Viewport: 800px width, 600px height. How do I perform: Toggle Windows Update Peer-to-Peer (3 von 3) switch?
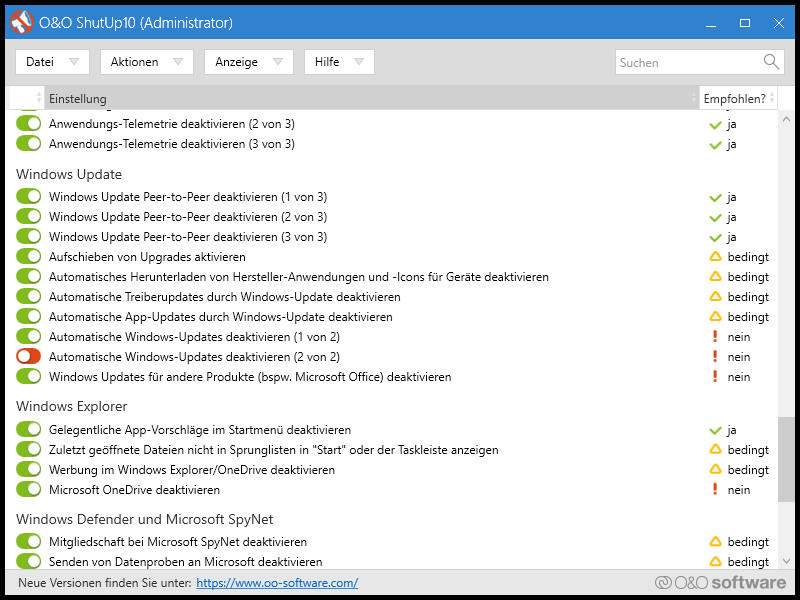(29, 237)
